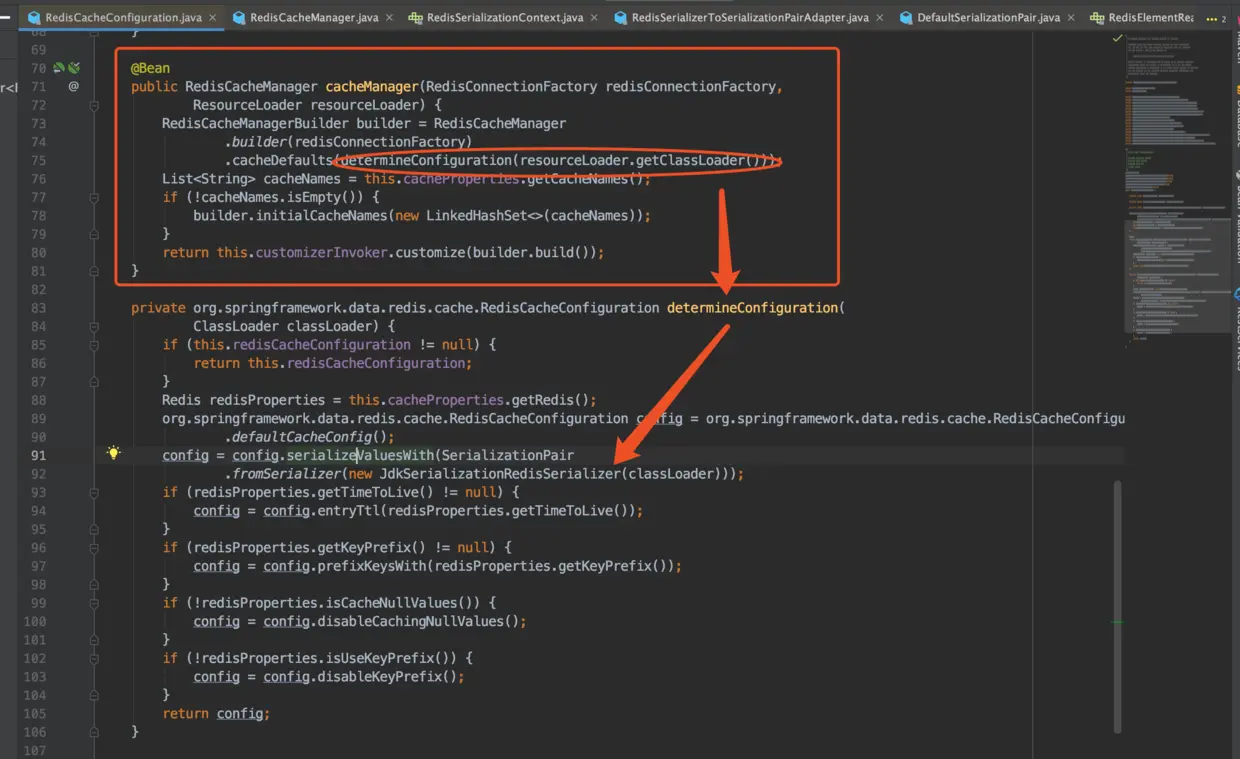Click customizerInvoker on line 80
1240x759 pixels.
click(x=321, y=253)
